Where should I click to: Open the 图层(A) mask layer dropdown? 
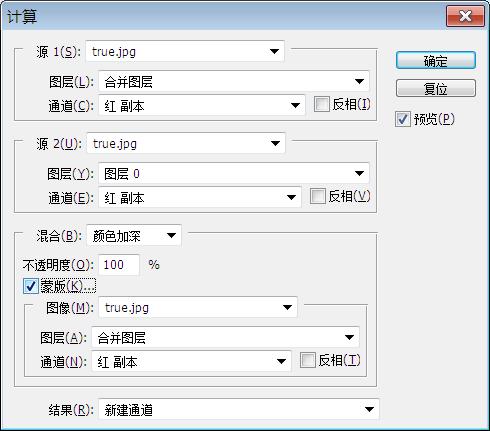point(226,337)
